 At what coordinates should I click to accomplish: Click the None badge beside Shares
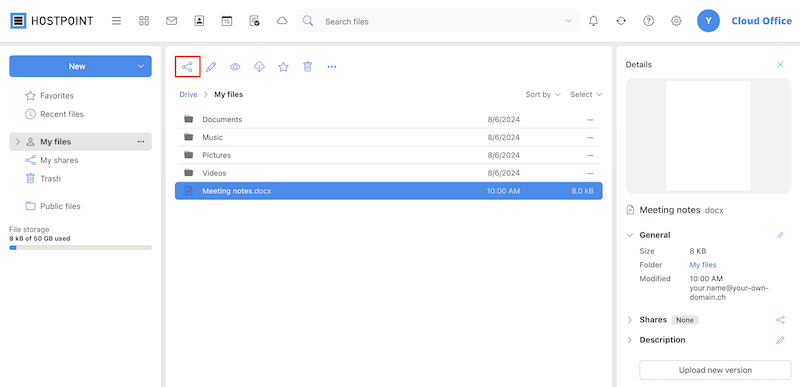point(685,320)
